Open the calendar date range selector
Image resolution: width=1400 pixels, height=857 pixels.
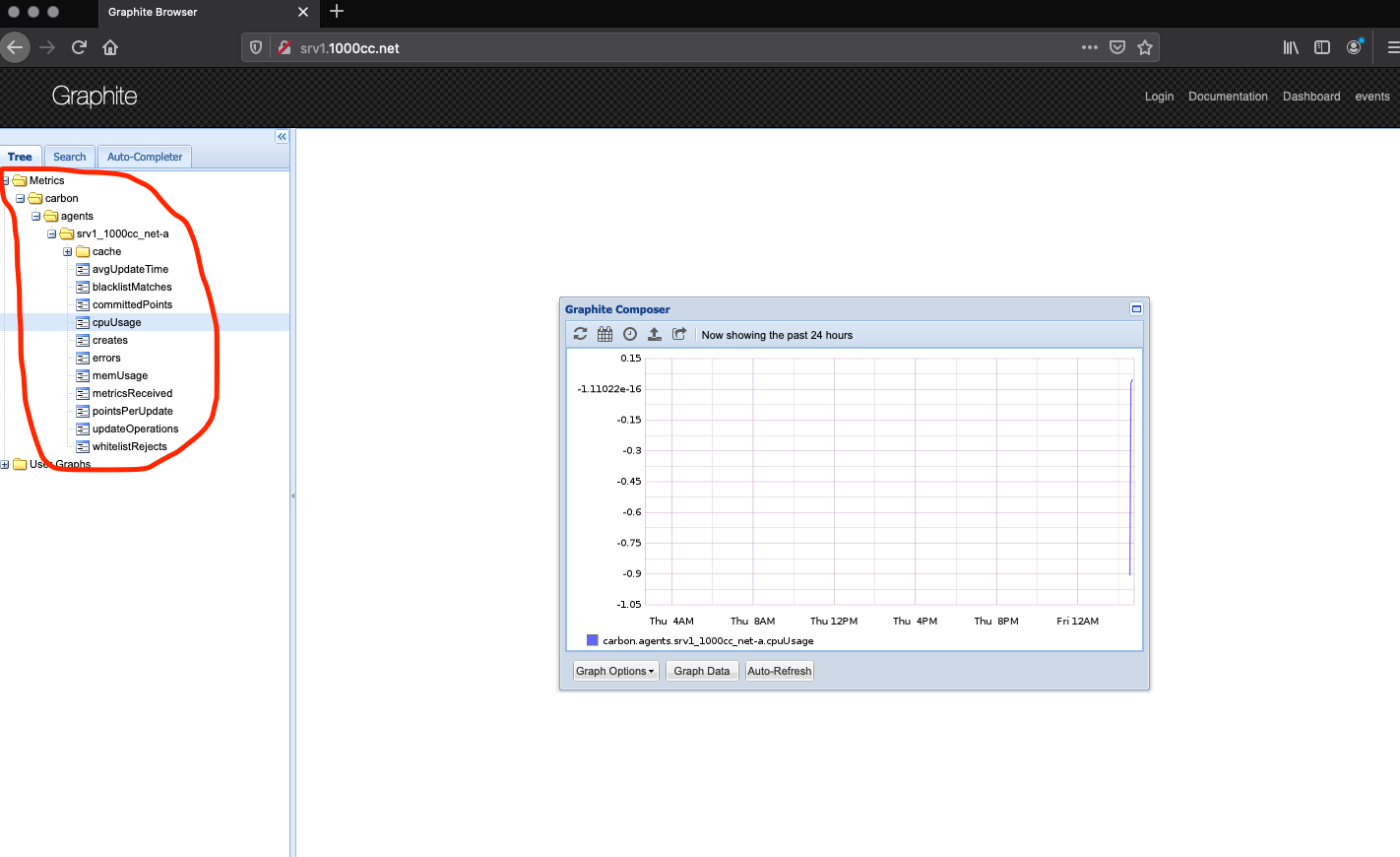605,334
